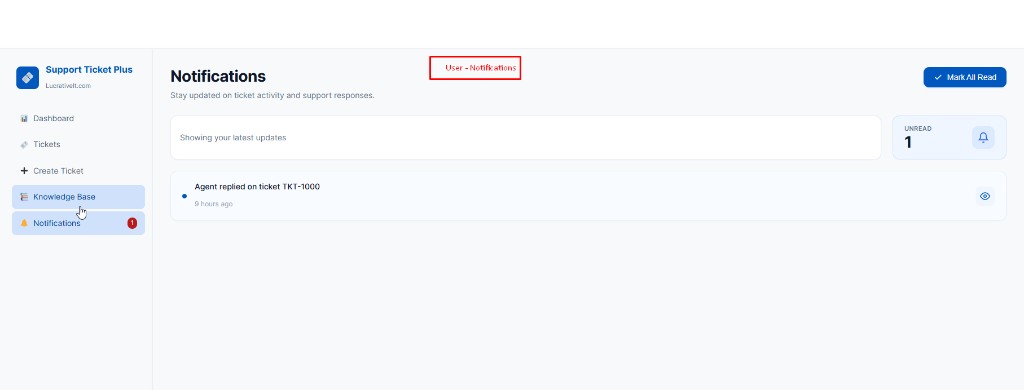Viewport: 1024px width, 390px height.
Task: Click the bell icon beside Notifications in sidebar
Action: tap(24, 223)
